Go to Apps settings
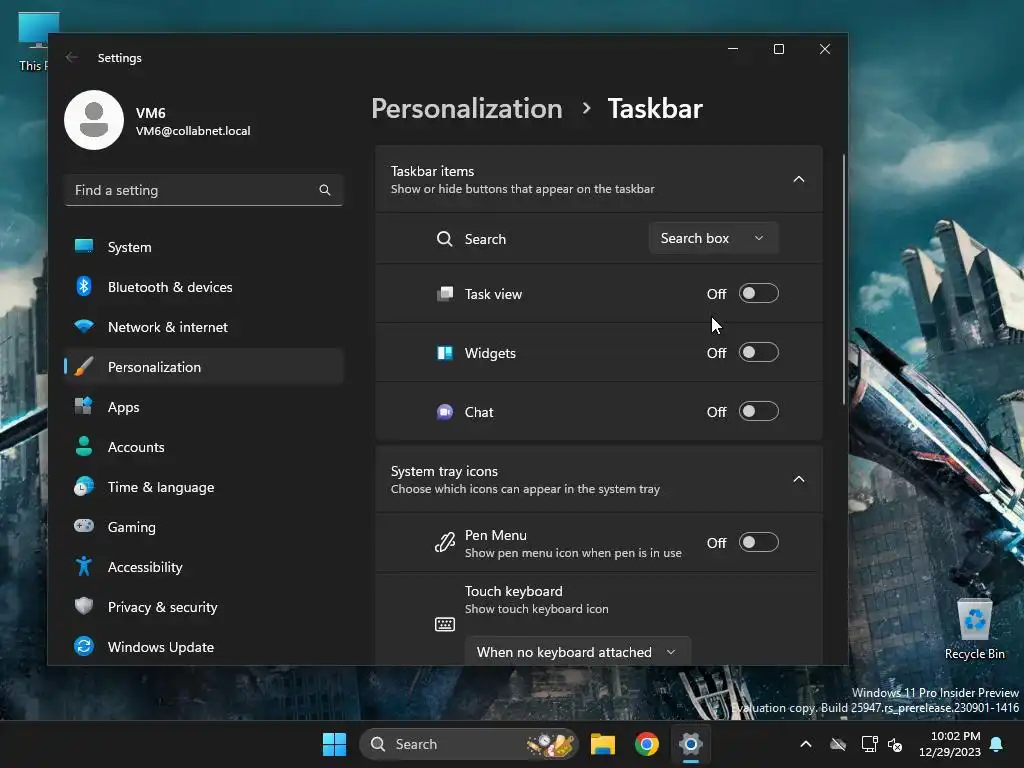Viewport: 1024px width, 768px height. tap(204, 407)
